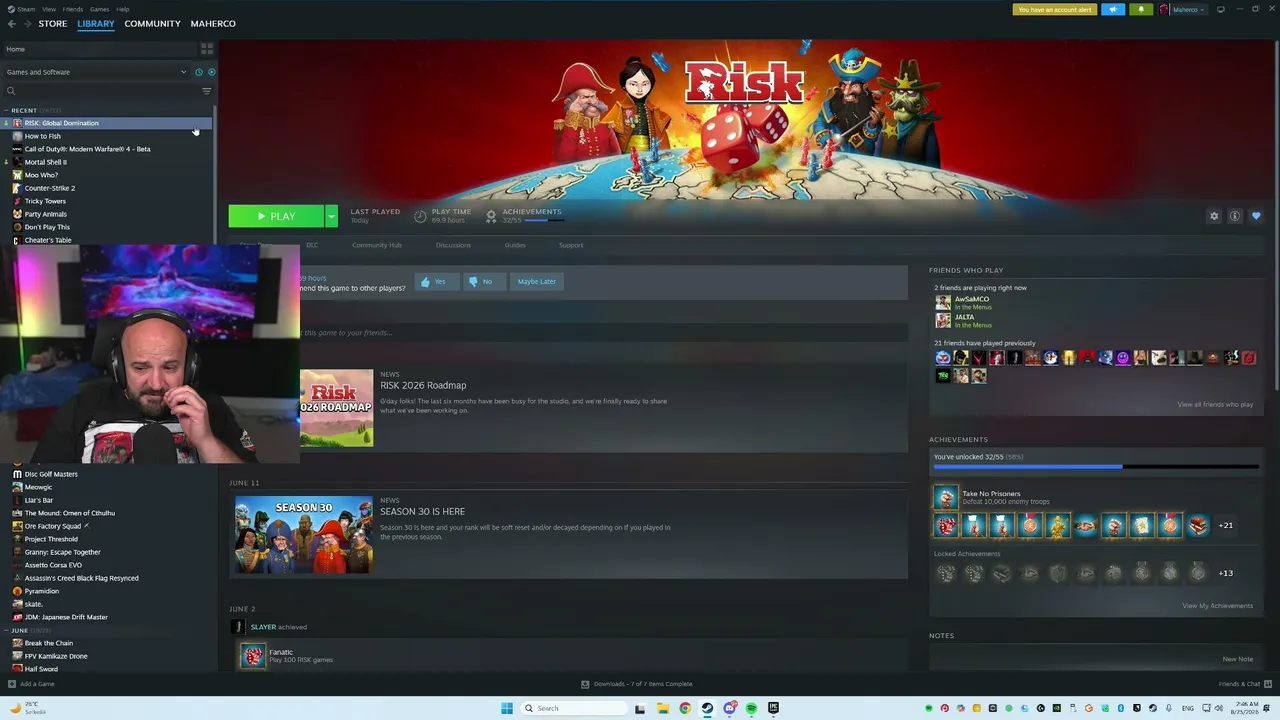Go forward with the right arrow
This screenshot has width=1280, height=720.
(x=27, y=24)
